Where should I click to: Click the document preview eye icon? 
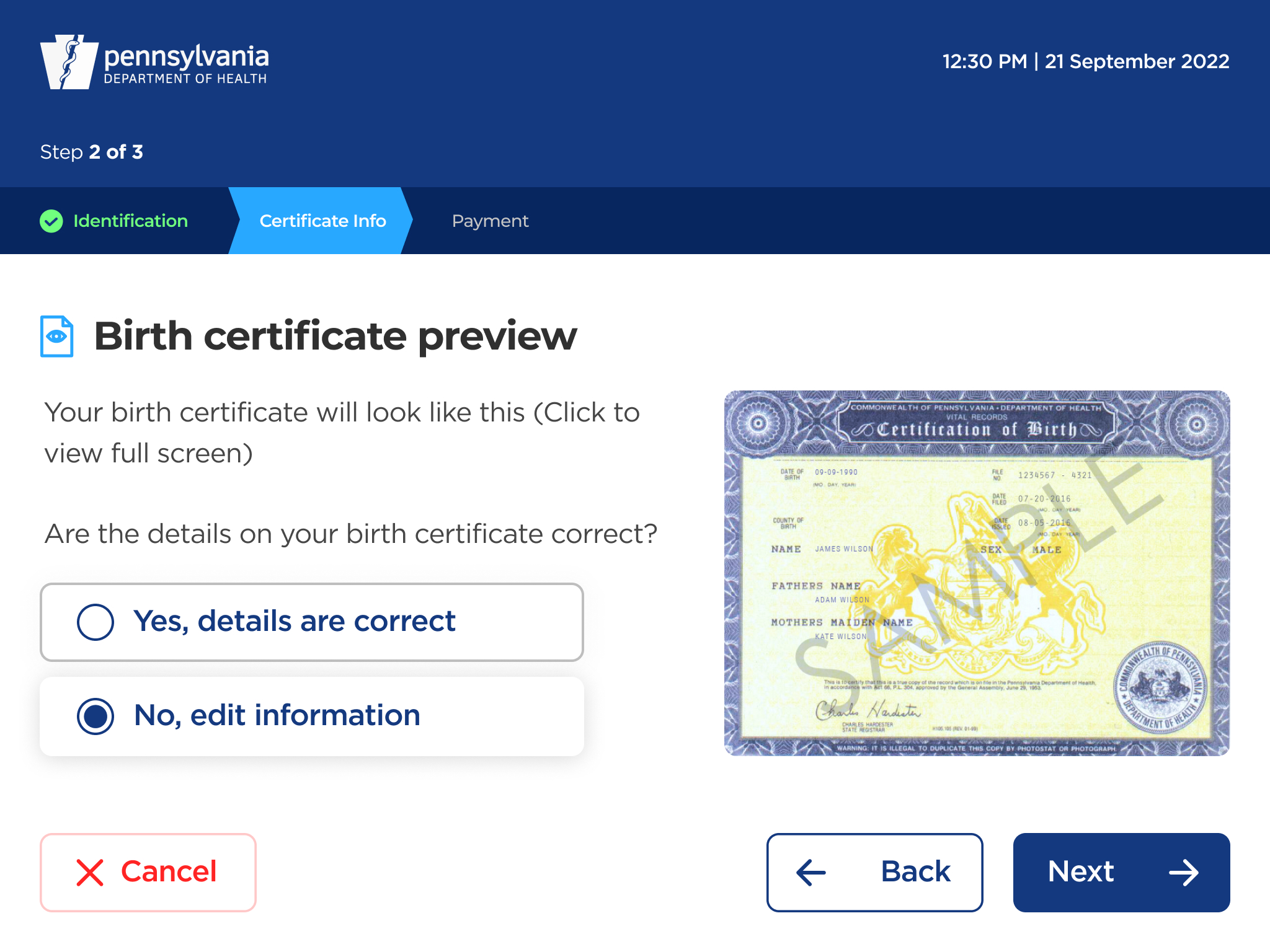[57, 337]
